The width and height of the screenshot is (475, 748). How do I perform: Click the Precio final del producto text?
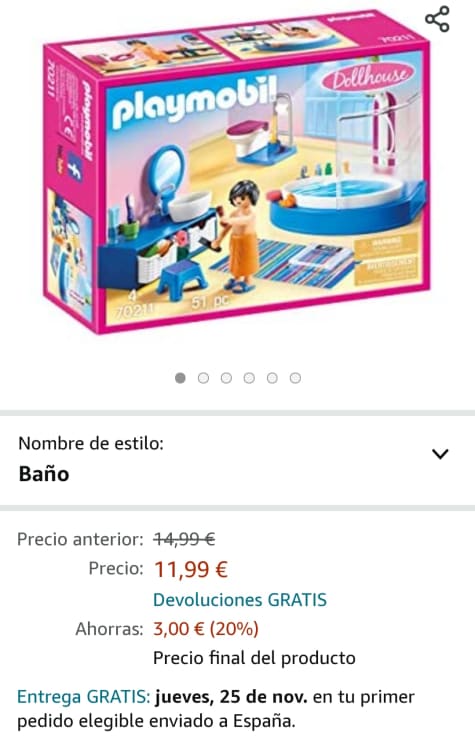254,658
